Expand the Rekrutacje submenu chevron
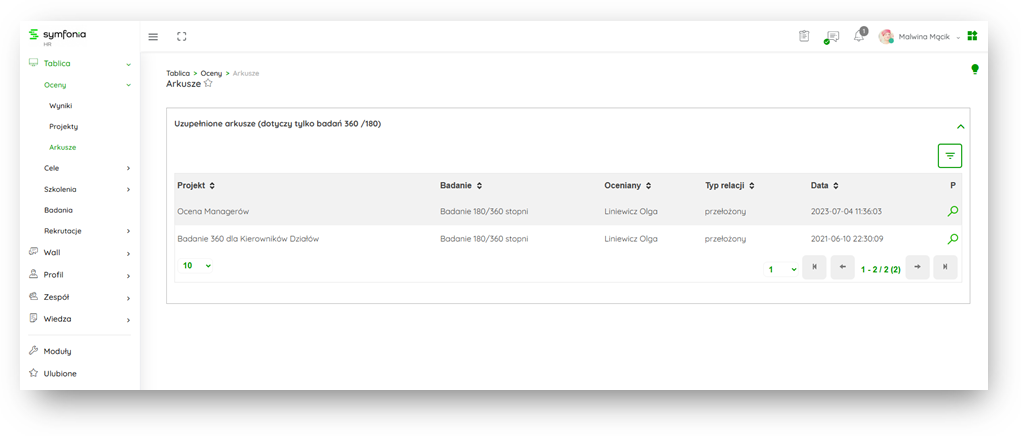1021x436 pixels. 128,231
